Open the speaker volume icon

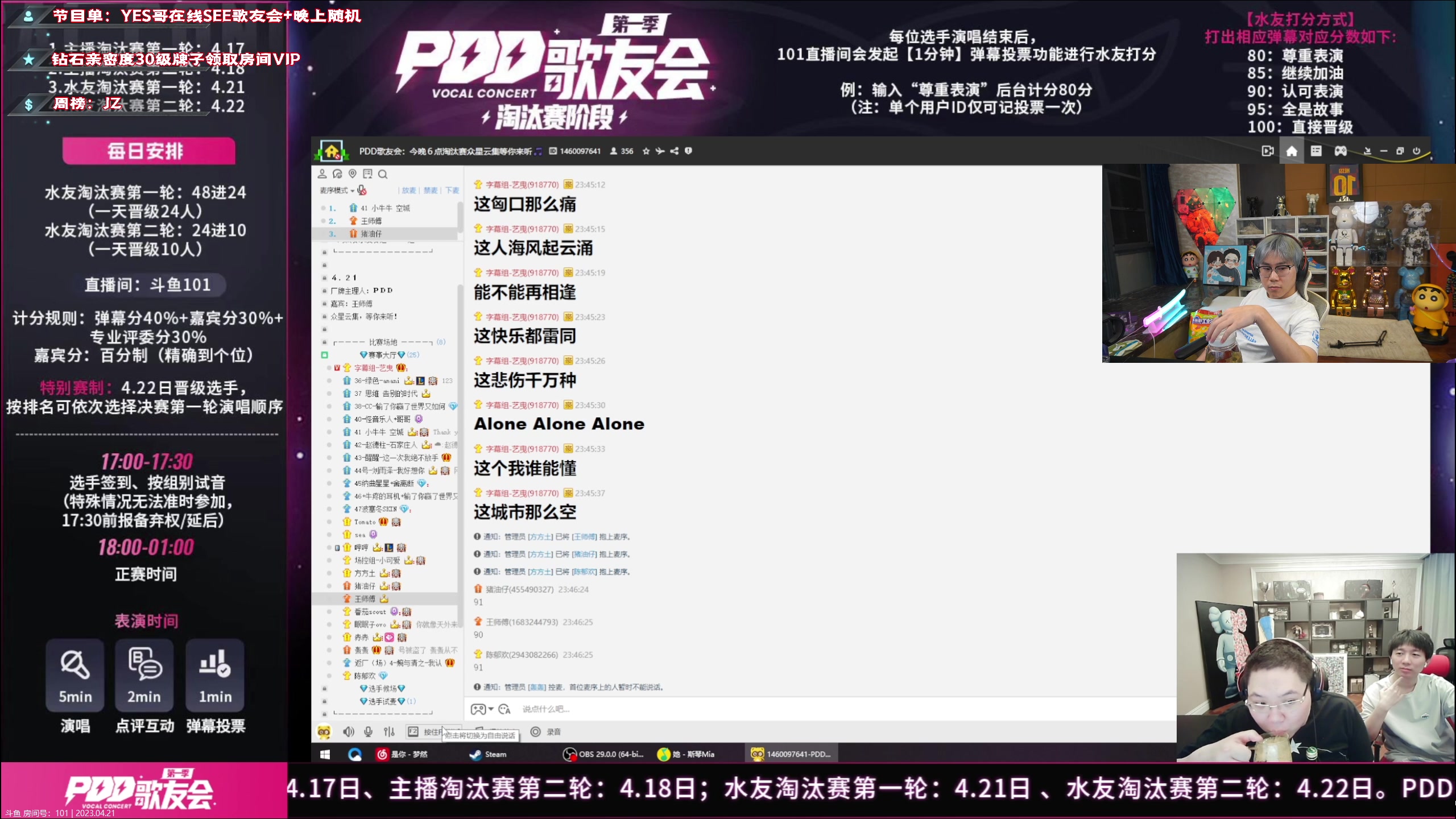[349, 732]
